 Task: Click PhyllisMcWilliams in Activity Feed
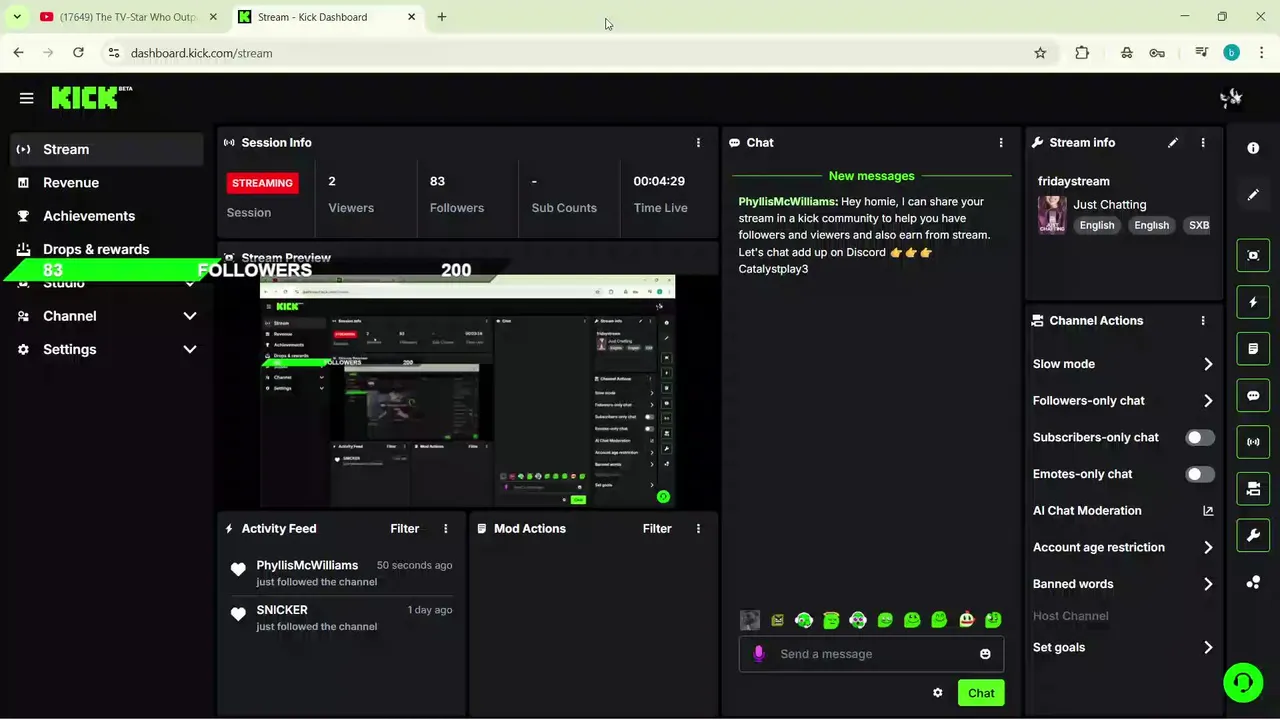click(307, 566)
